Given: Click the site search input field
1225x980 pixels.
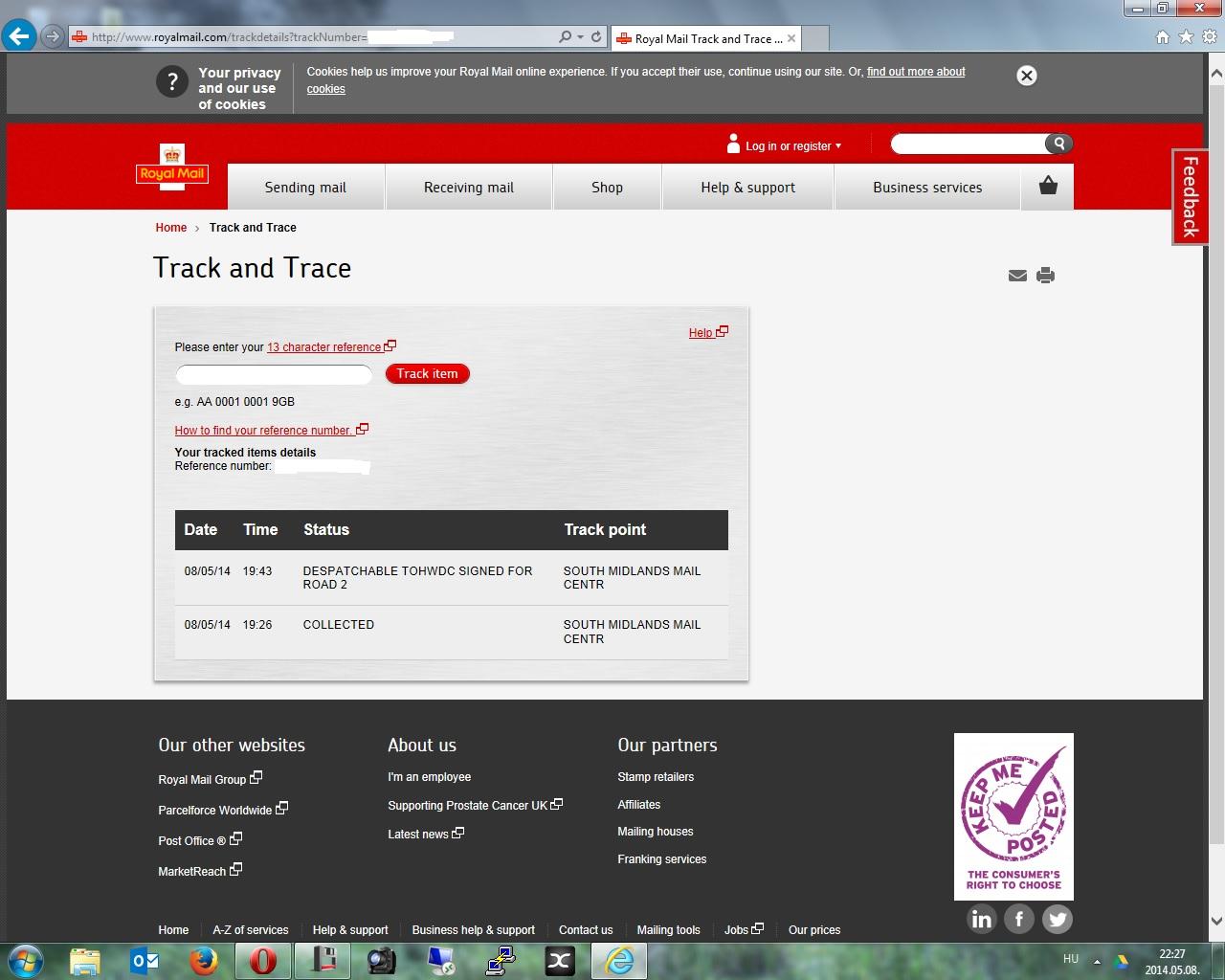Looking at the screenshot, I should click(969, 144).
